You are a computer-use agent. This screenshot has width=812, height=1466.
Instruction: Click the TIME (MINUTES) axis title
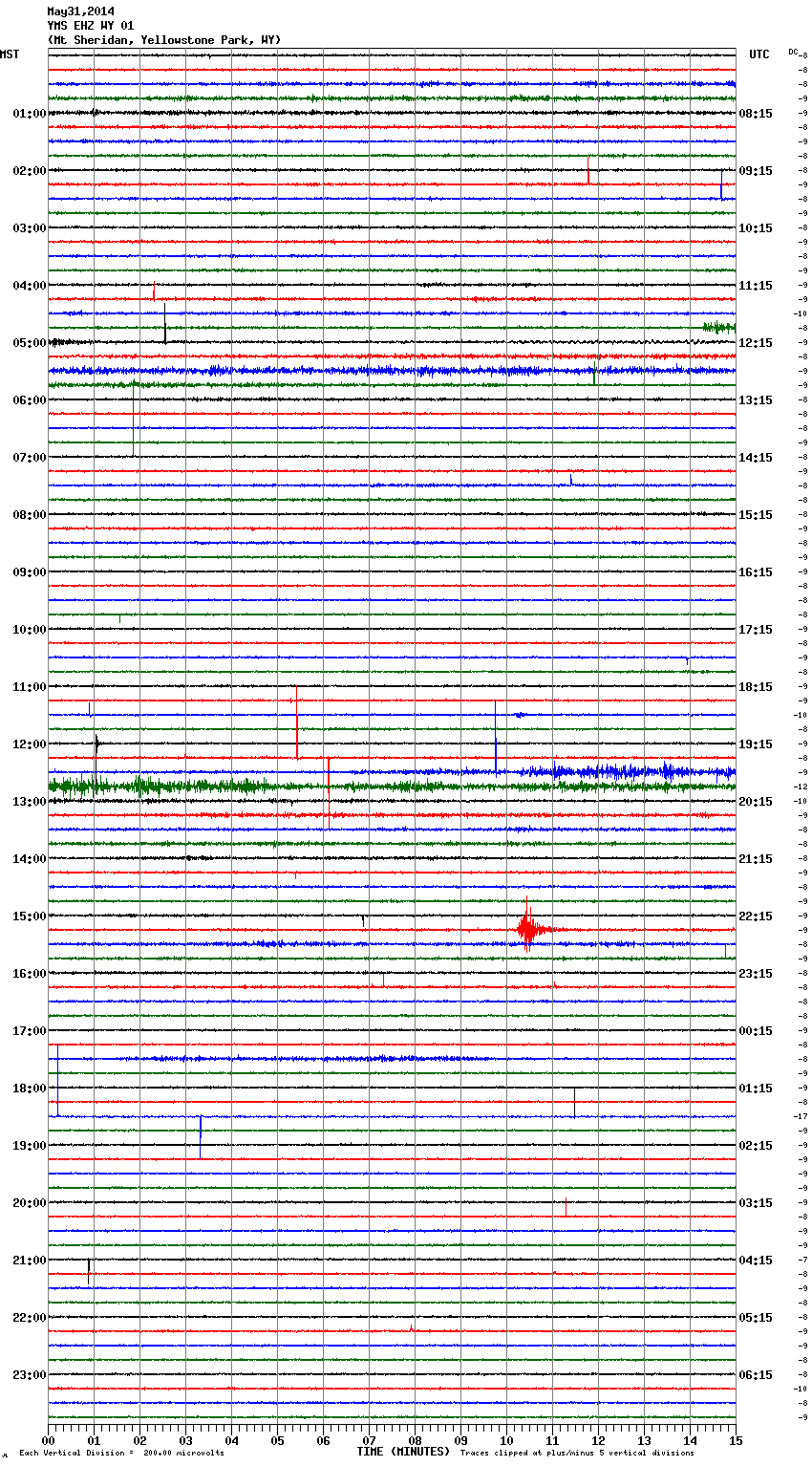(x=403, y=1452)
